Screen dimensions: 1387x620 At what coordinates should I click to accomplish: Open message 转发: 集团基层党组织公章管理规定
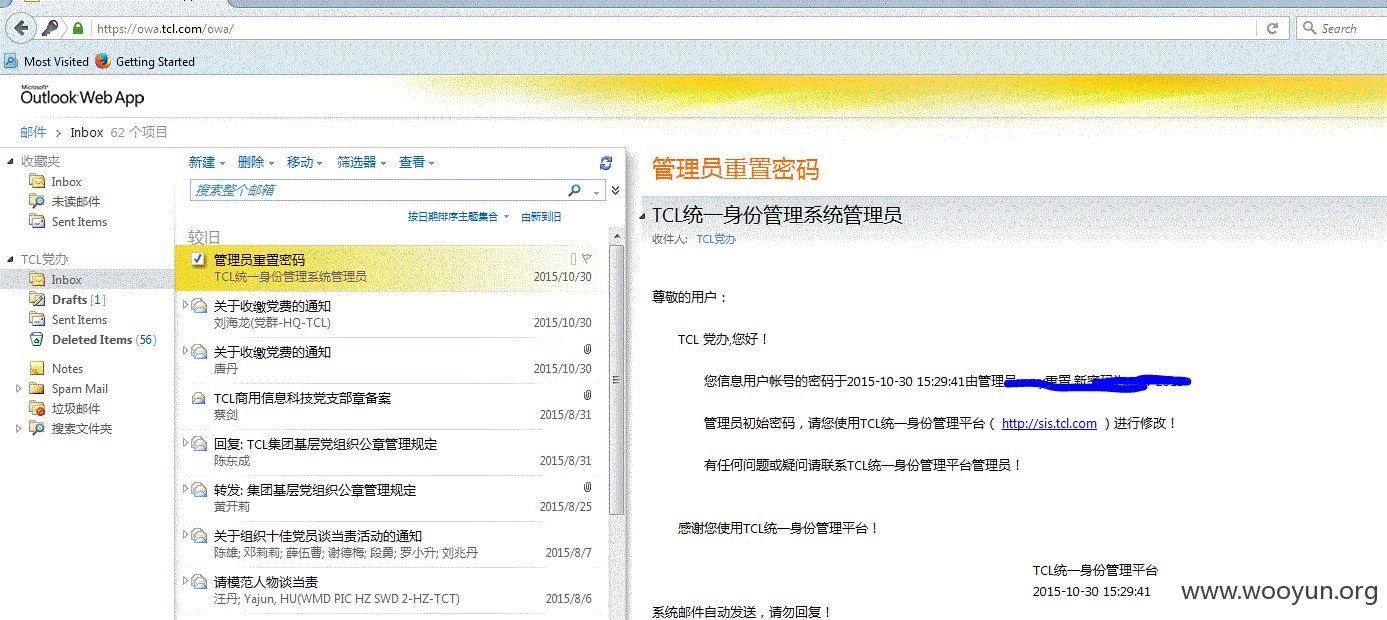click(392, 498)
